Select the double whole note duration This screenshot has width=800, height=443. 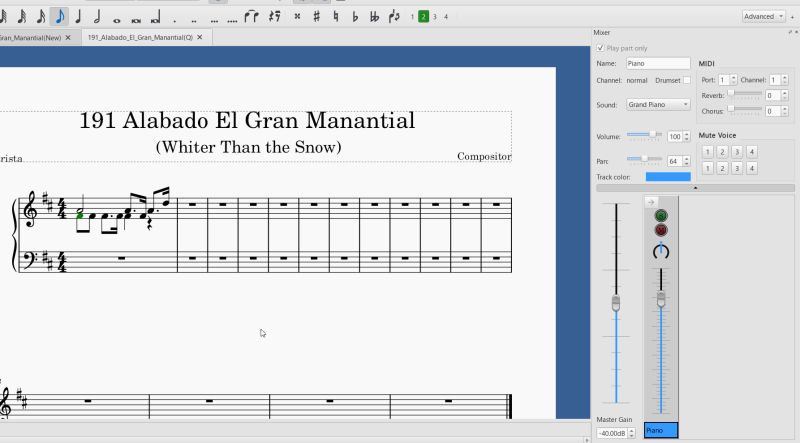coord(136,20)
